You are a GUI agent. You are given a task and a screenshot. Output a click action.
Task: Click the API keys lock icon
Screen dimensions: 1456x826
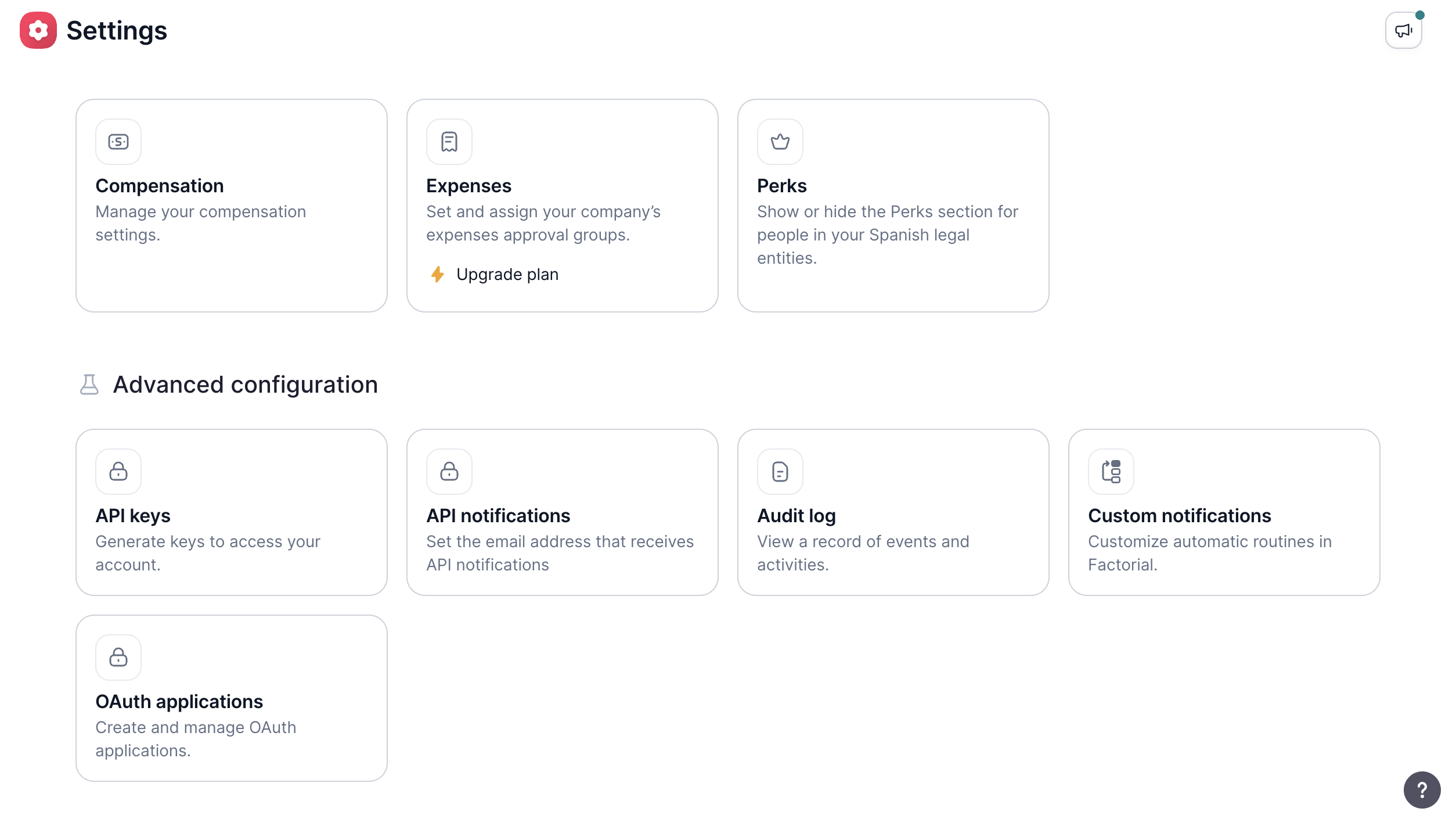(118, 472)
